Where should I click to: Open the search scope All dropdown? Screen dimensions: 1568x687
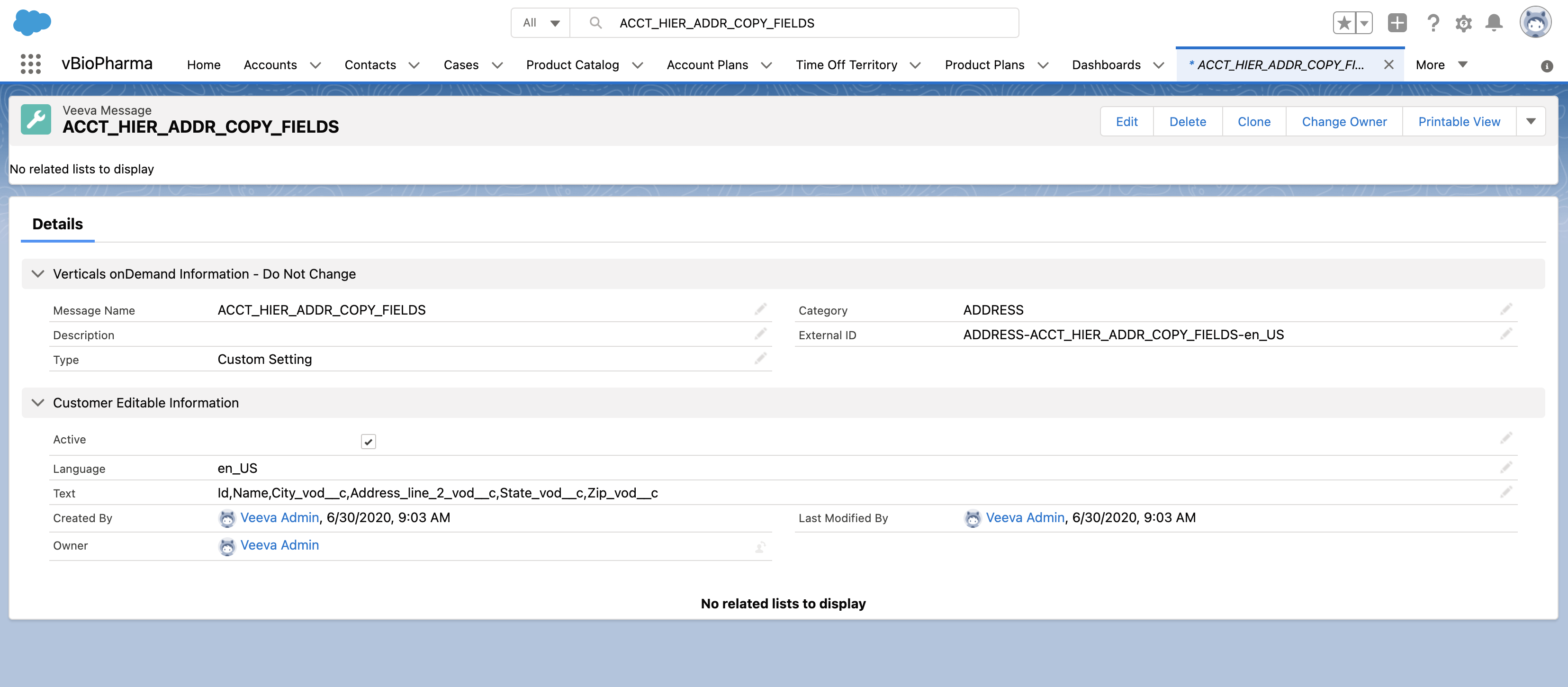tap(541, 23)
